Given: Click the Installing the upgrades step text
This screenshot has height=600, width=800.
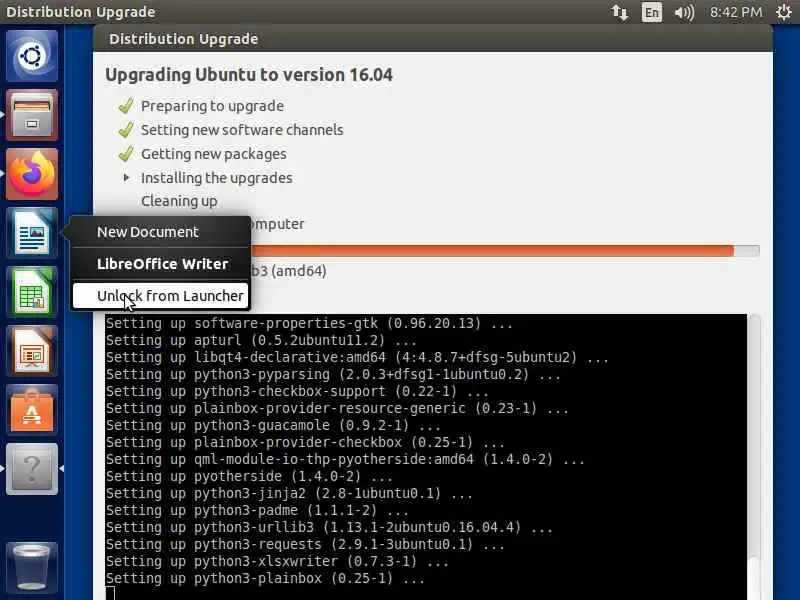Looking at the screenshot, I should pyautogui.click(x=217, y=178).
